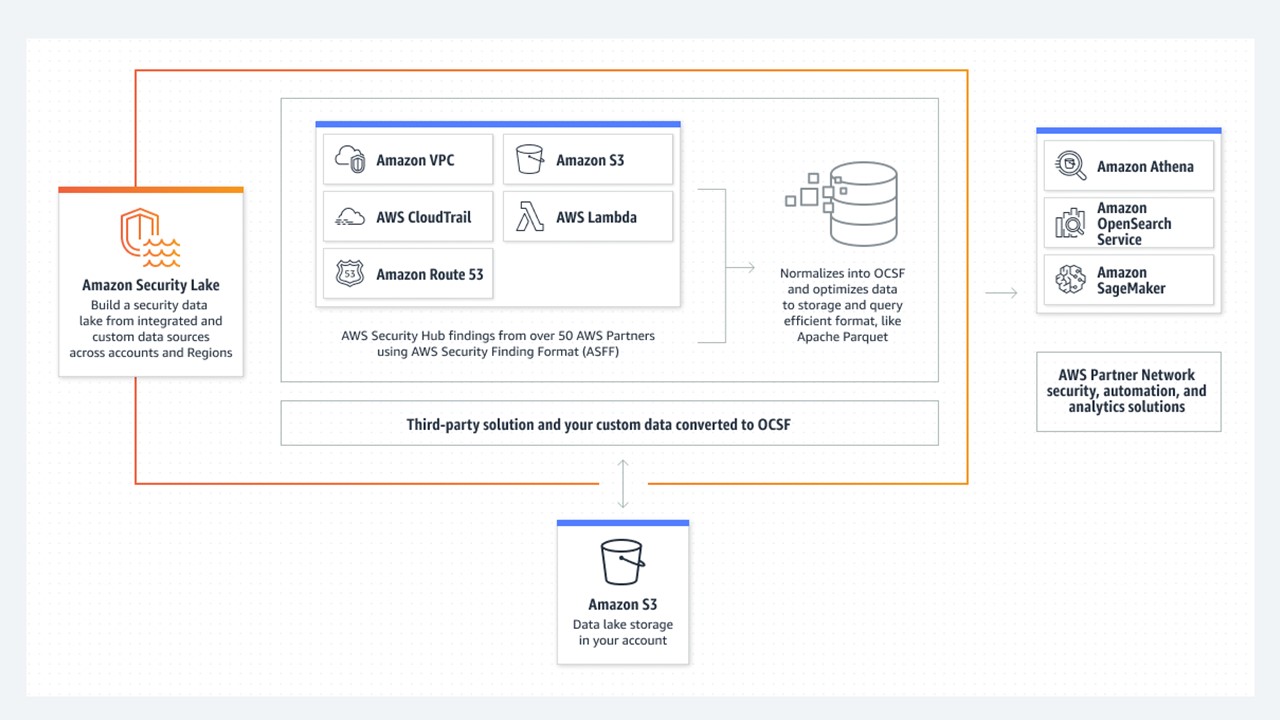
Task: Click the Amazon Athena magnifier icon
Action: [1071, 166]
